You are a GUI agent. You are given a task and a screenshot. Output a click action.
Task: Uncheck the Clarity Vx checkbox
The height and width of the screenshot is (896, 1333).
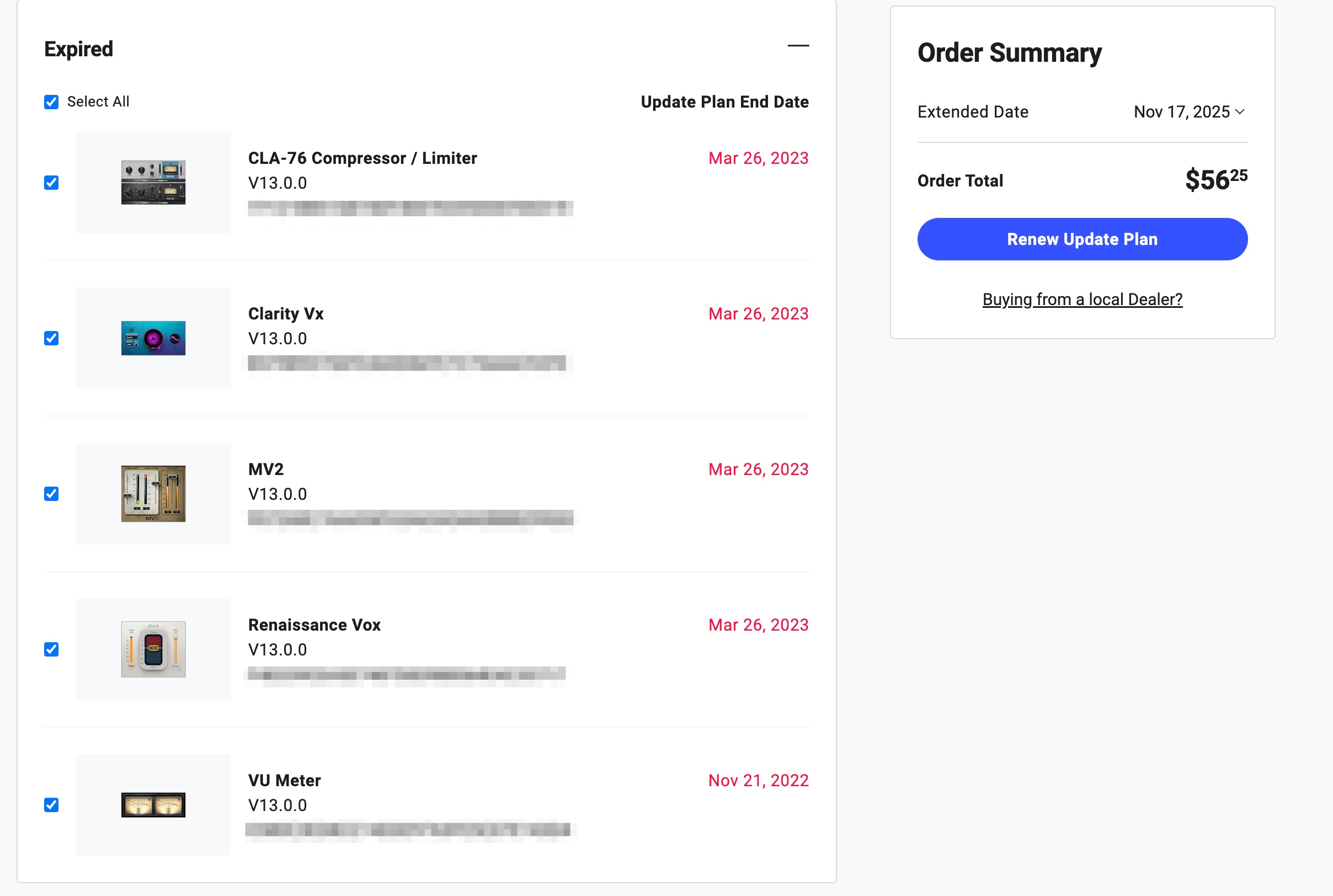(51, 338)
